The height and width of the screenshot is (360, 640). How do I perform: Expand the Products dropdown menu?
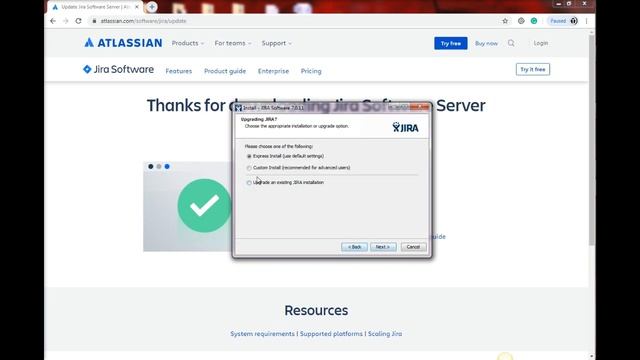click(188, 43)
